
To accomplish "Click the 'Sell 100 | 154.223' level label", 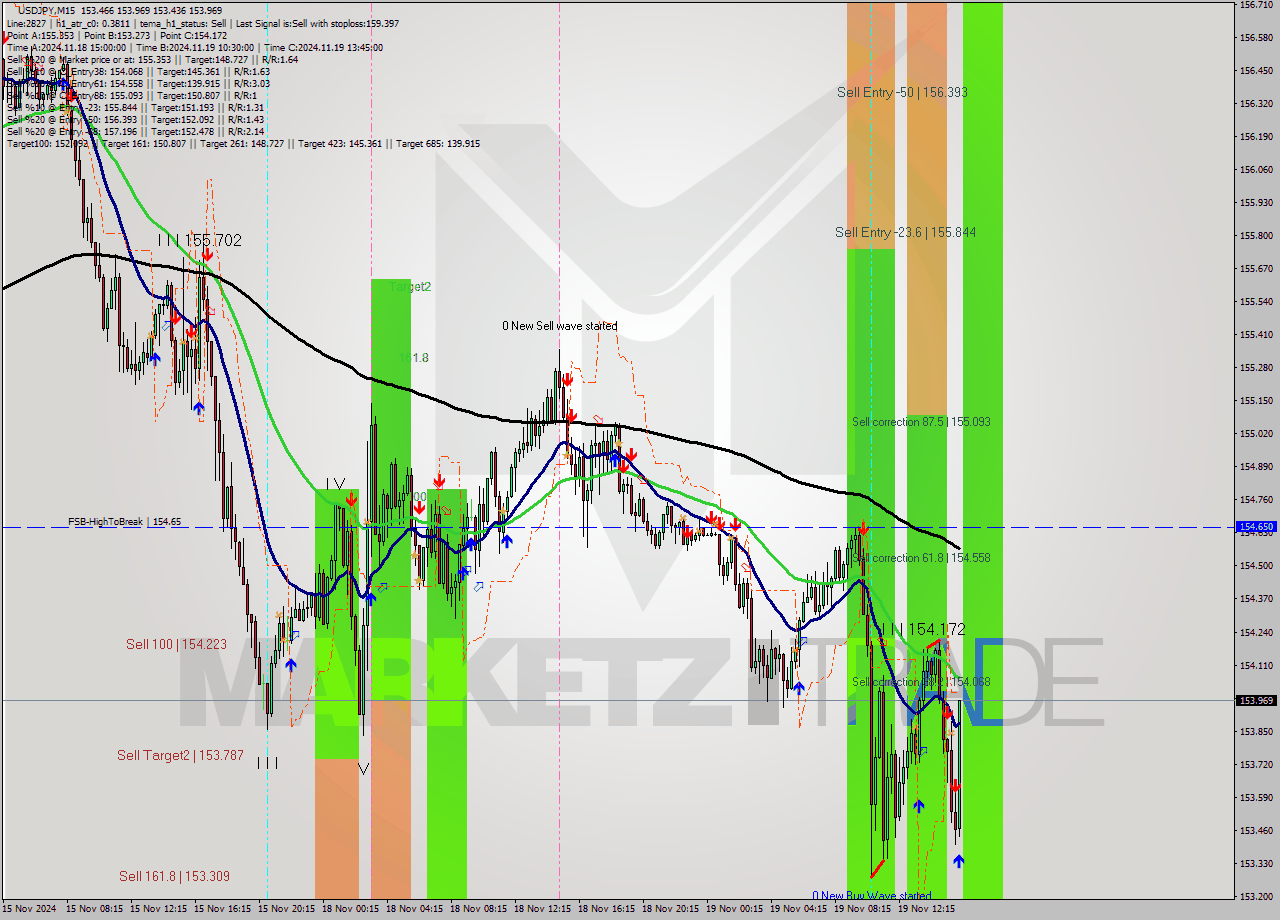I will point(176,644).
